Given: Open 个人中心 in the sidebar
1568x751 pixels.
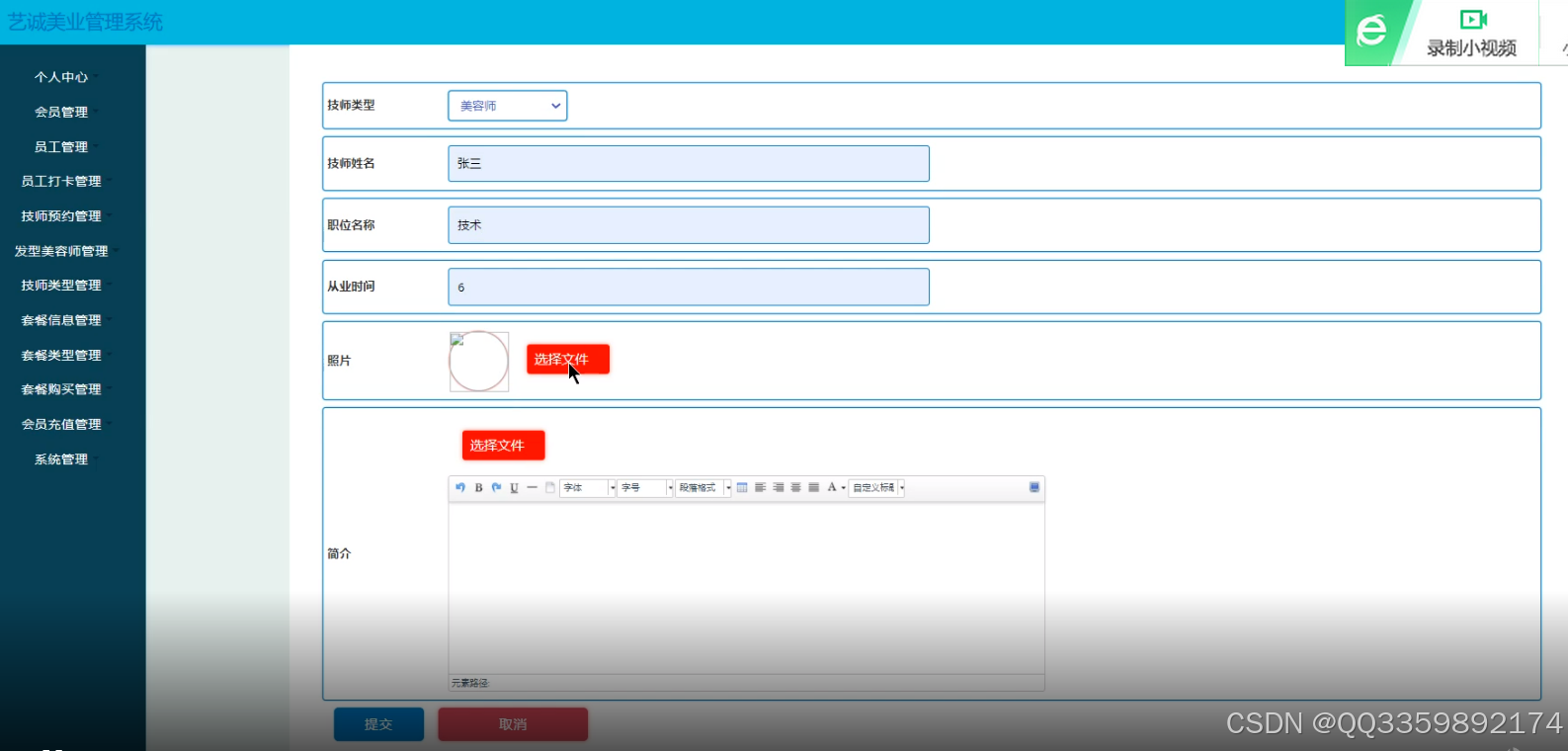Looking at the screenshot, I should 61,77.
